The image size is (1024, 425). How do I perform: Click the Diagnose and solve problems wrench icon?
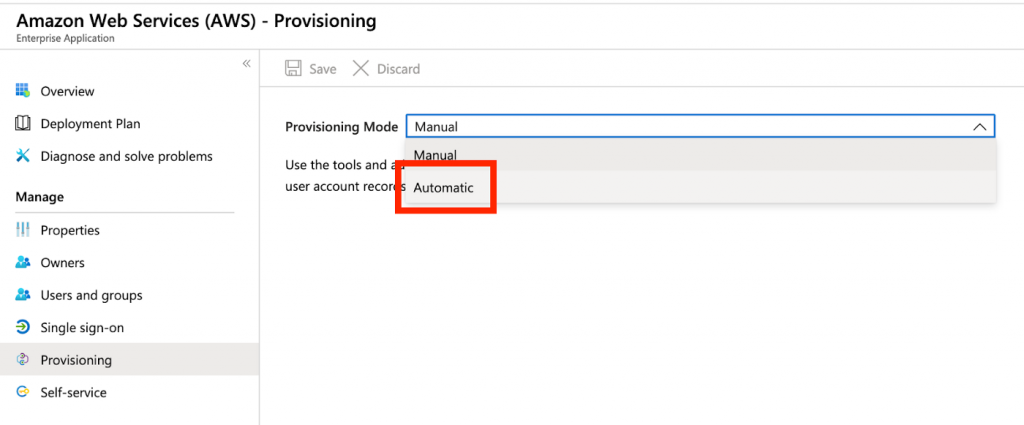(23, 156)
